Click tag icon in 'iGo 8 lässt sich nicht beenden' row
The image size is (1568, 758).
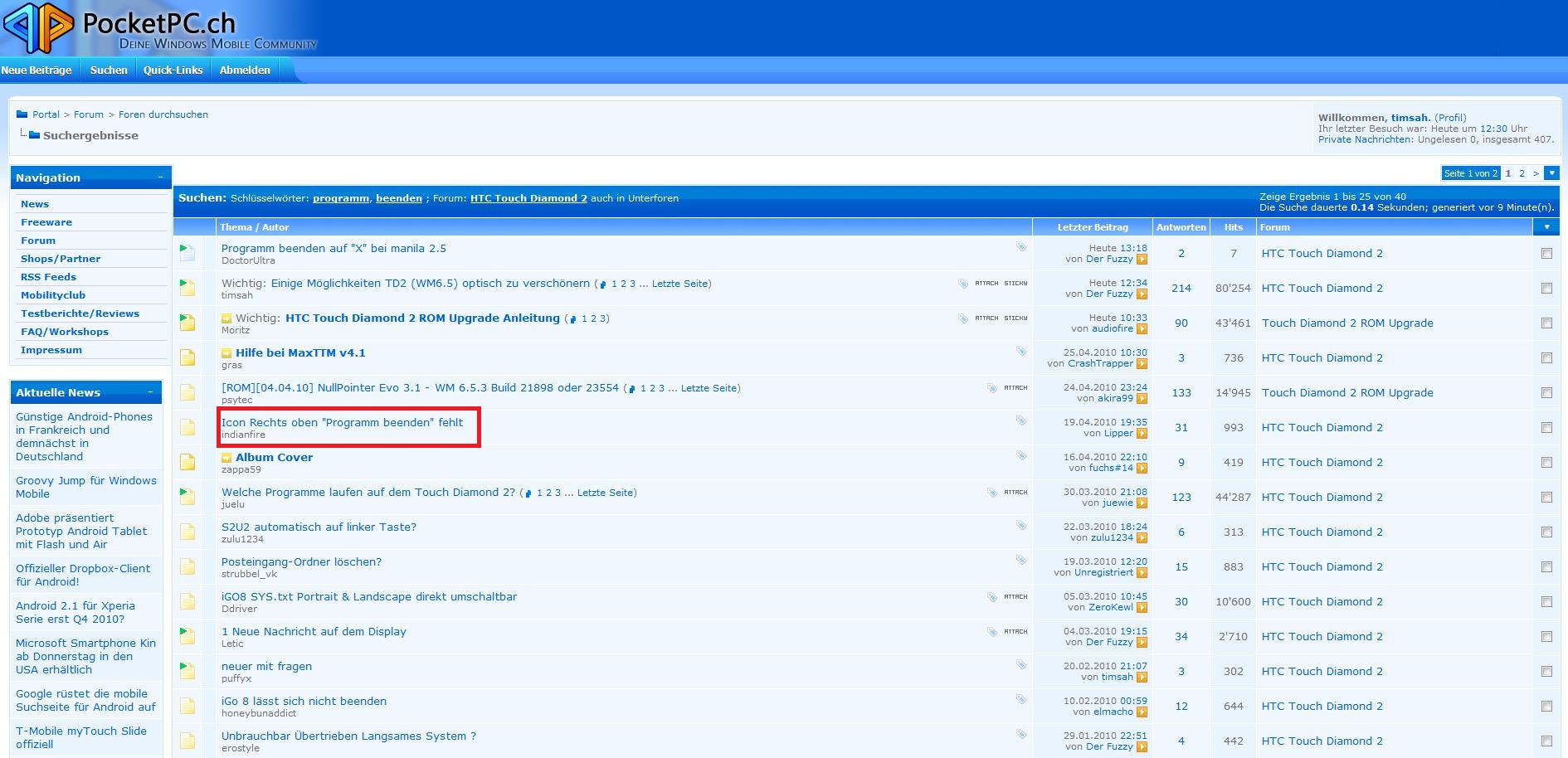coord(1021,700)
